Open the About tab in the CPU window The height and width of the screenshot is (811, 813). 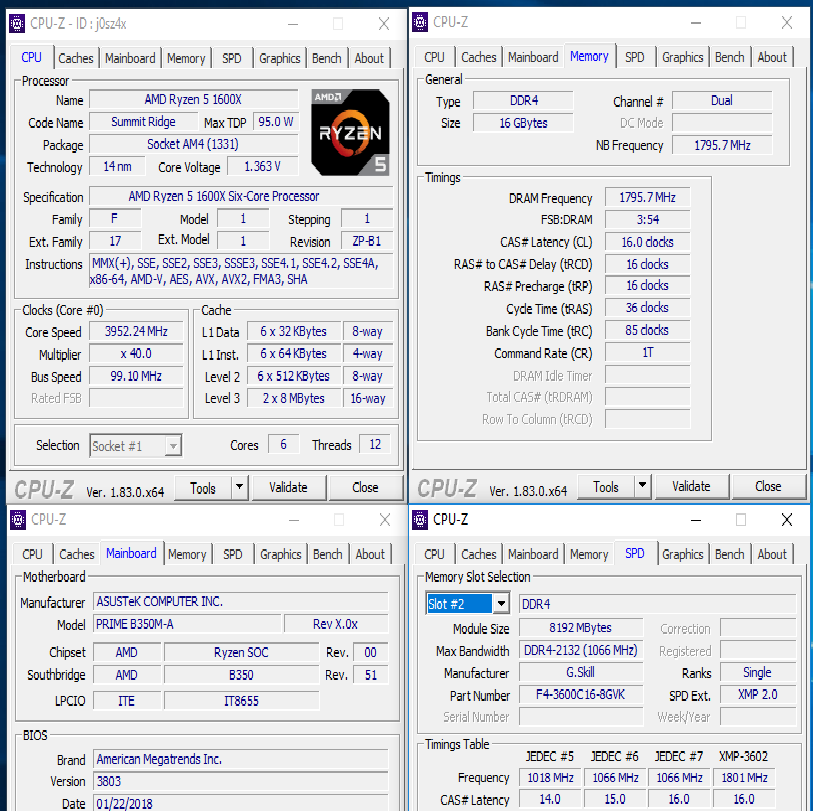(369, 58)
